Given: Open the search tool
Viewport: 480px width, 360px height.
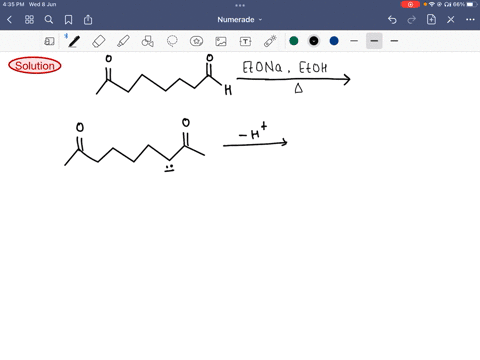Looking at the screenshot, I should [49, 20].
